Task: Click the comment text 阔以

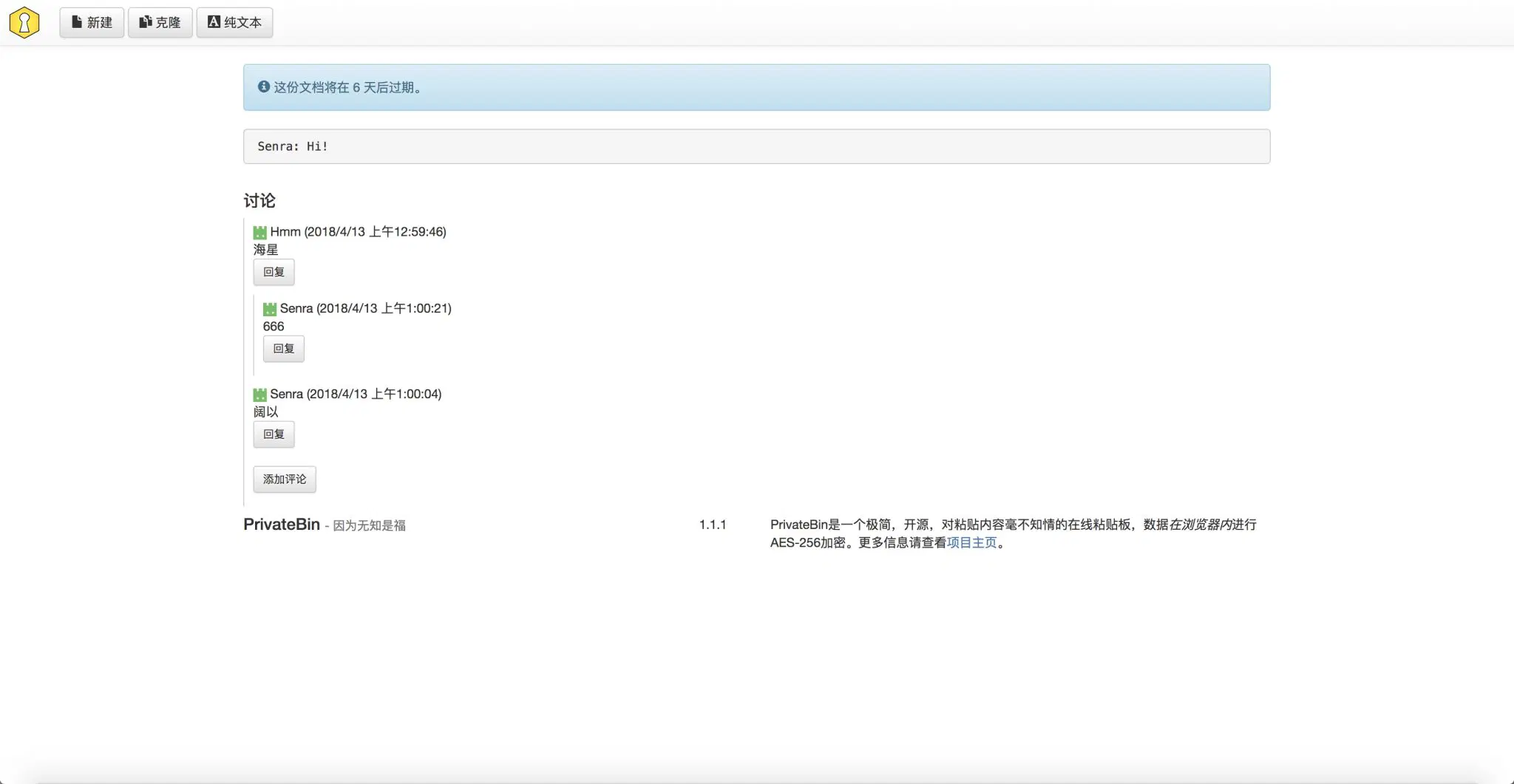Action: pyautogui.click(x=265, y=412)
